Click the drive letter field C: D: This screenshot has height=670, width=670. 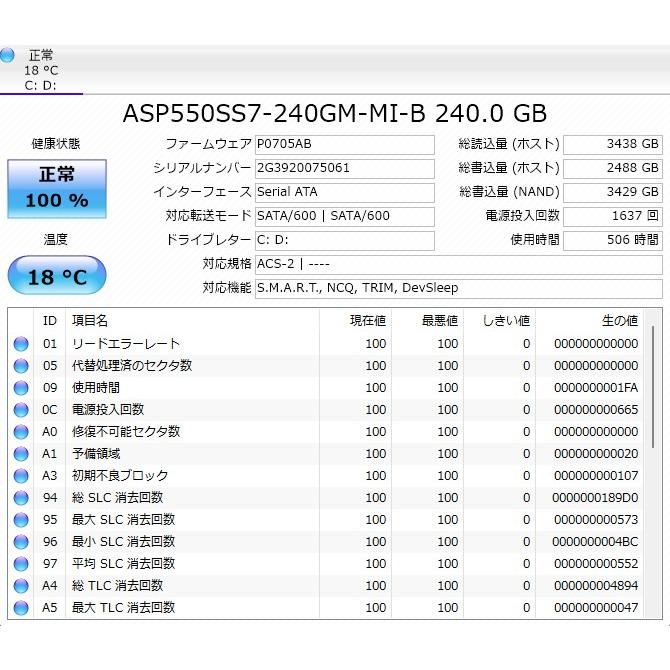click(x=345, y=241)
